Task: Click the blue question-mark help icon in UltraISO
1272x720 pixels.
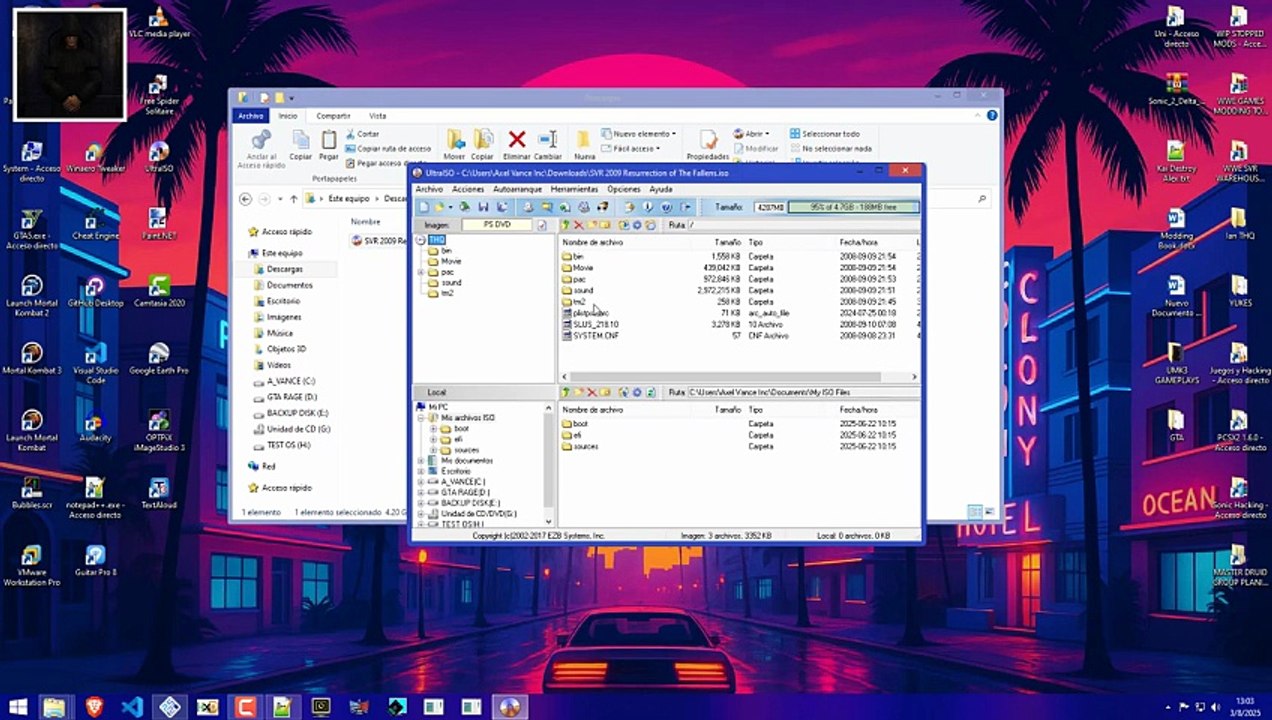Action: (x=666, y=207)
